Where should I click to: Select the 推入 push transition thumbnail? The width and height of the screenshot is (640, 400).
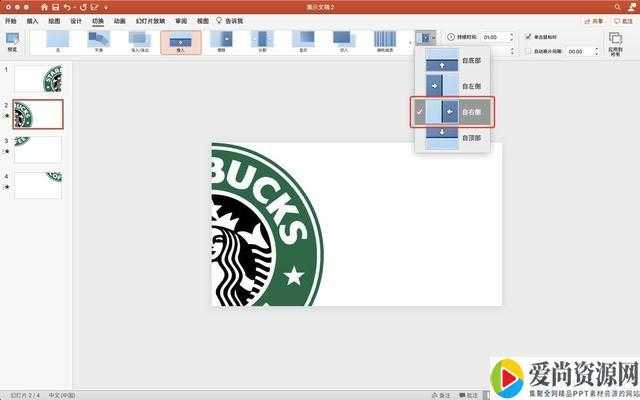point(181,40)
